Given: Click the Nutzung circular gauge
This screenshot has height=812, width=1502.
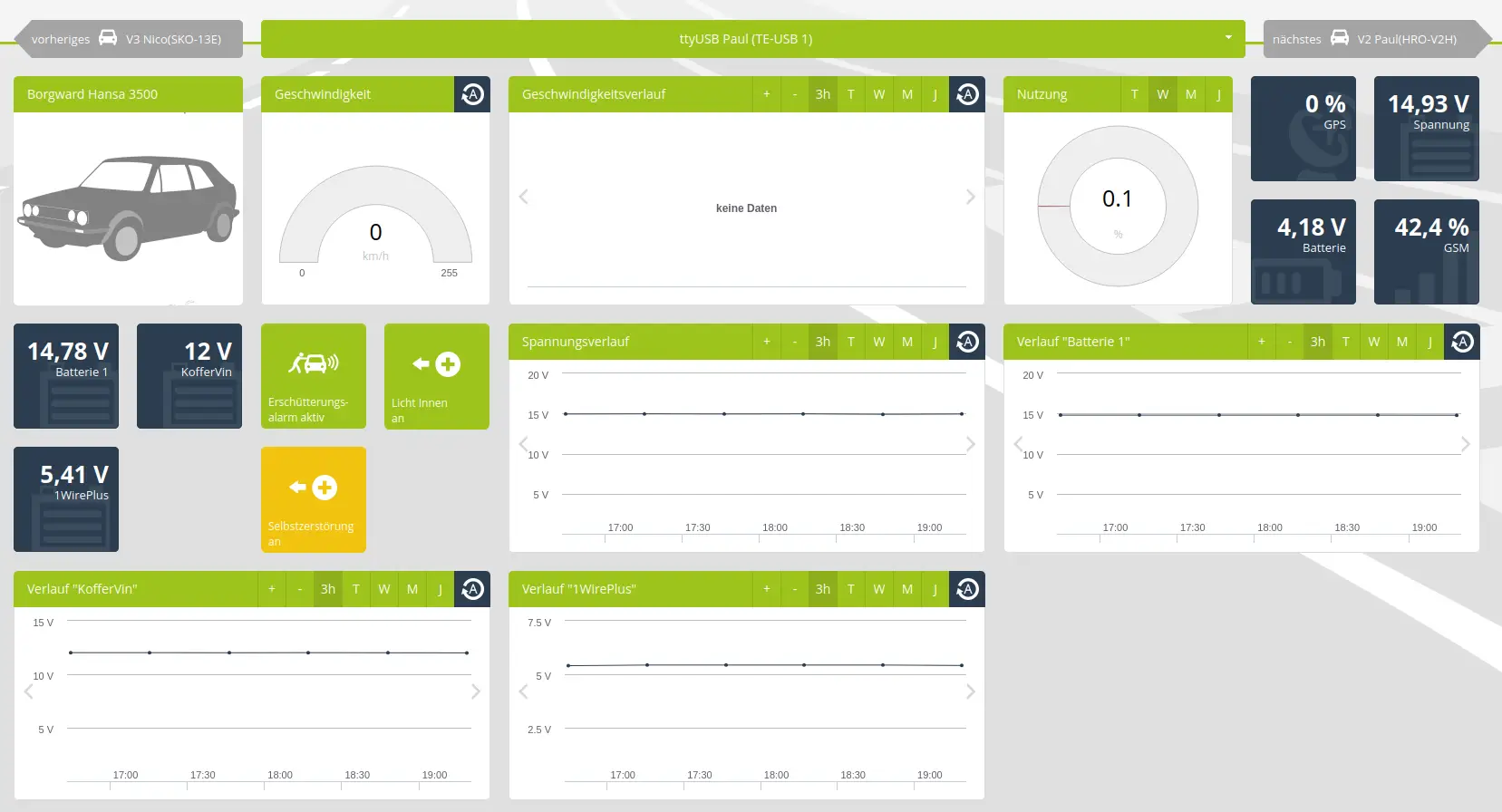Looking at the screenshot, I should (1118, 207).
